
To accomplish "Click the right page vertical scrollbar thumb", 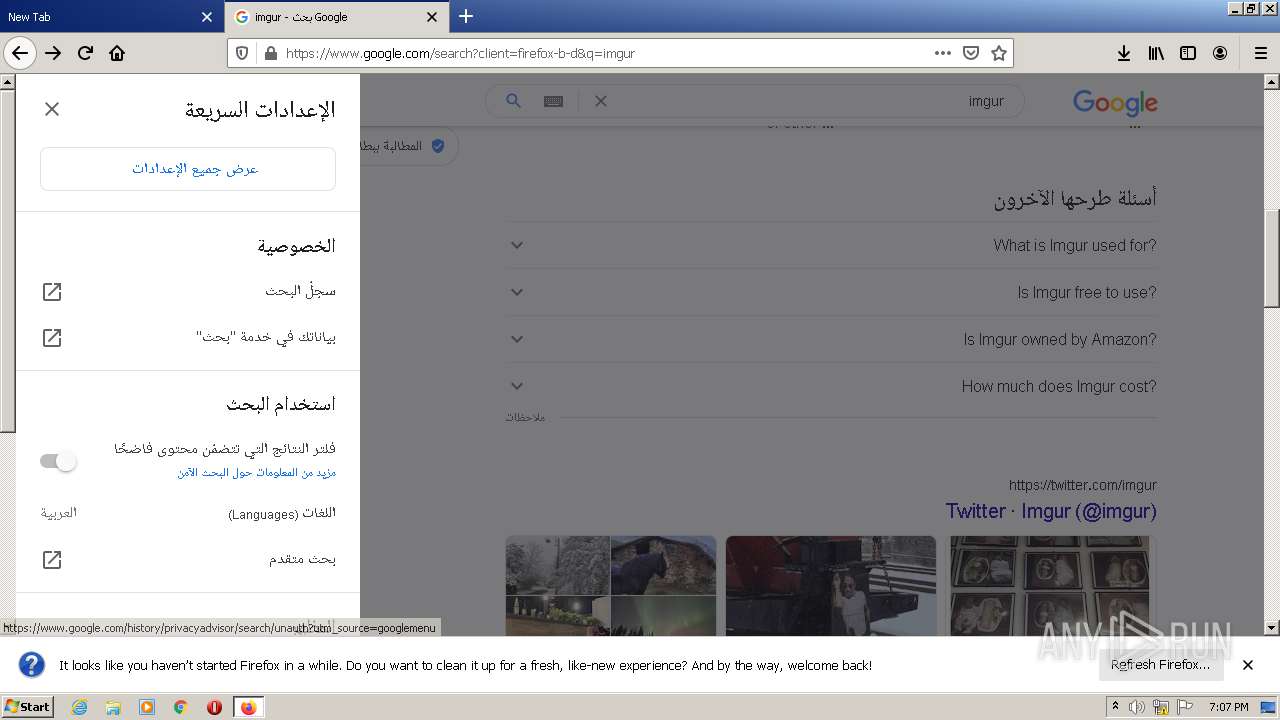I will tap(1272, 258).
